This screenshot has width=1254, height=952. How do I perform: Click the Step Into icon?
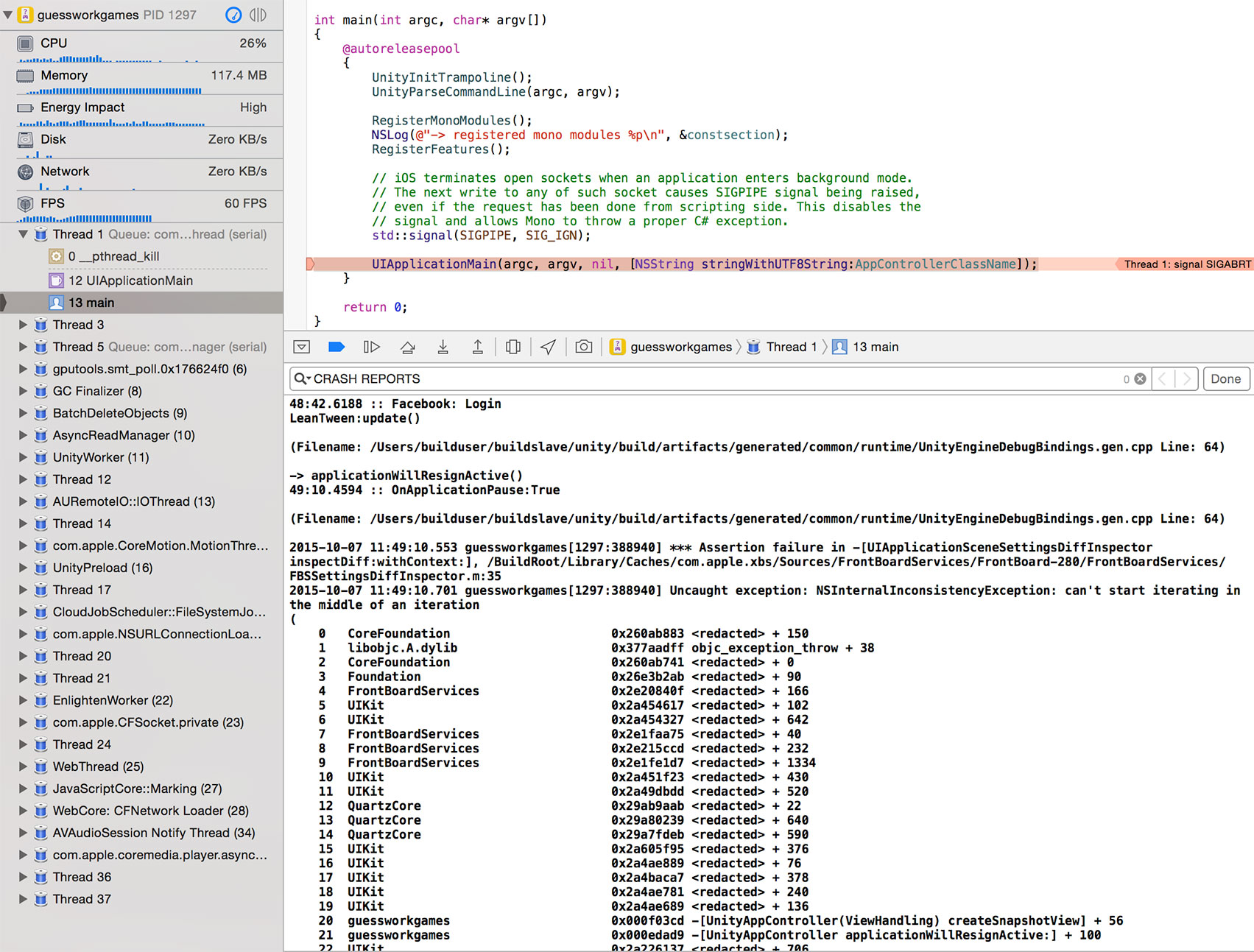[x=443, y=347]
